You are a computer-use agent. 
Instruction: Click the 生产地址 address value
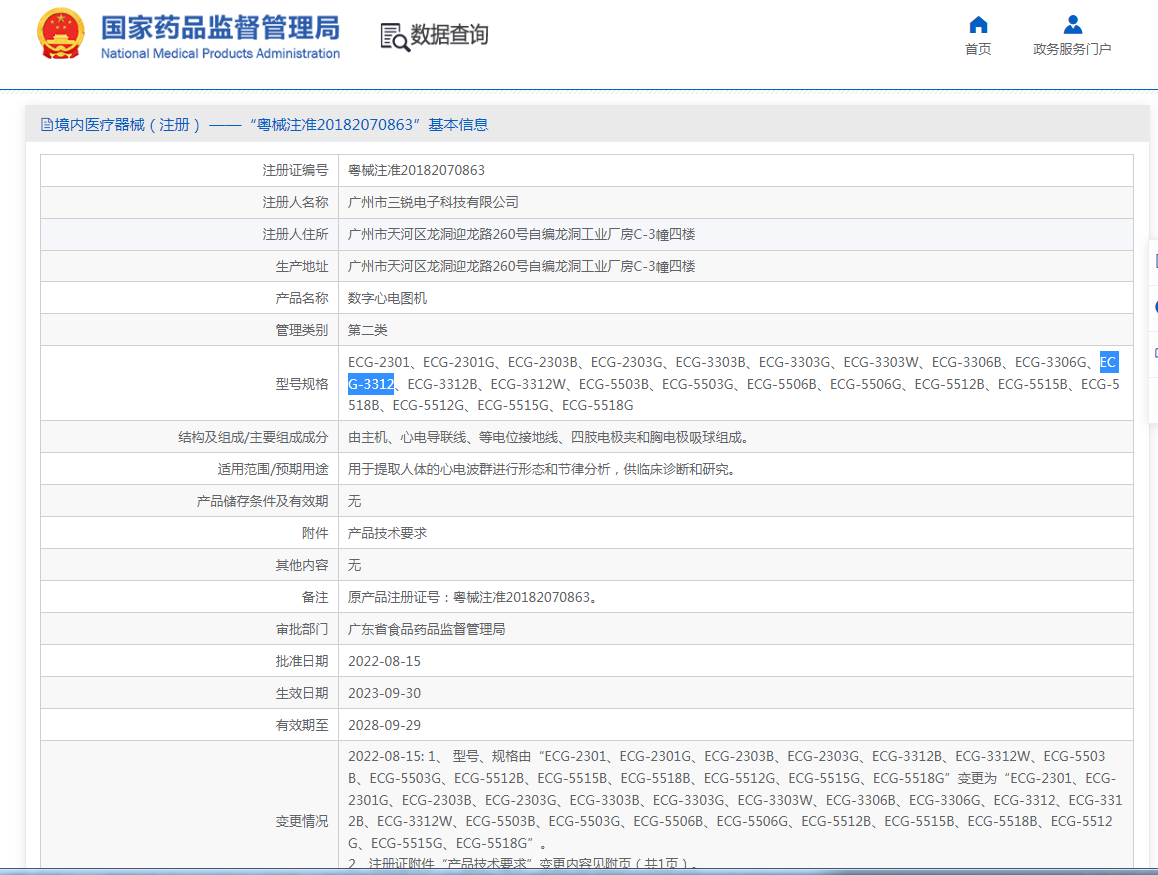(521, 267)
